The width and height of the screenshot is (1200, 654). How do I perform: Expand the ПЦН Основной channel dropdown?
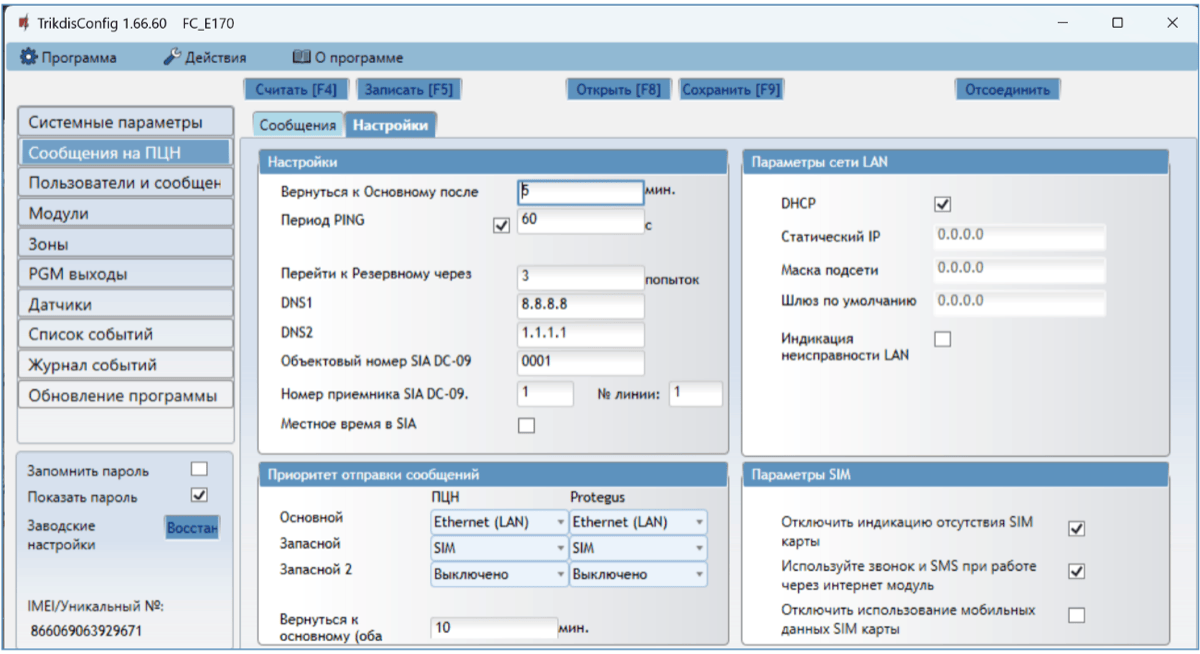499,521
